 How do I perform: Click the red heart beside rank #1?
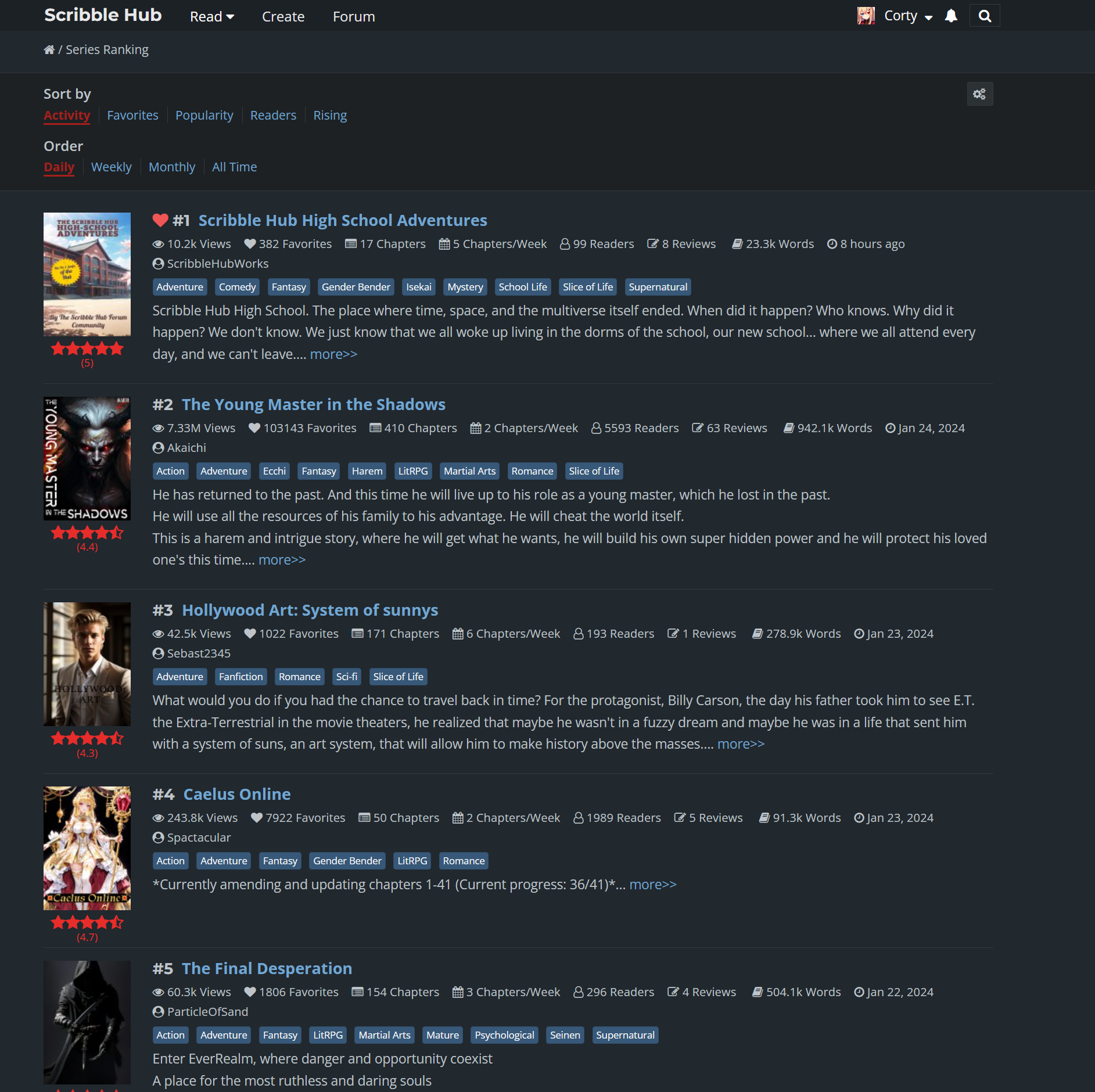pyautogui.click(x=160, y=221)
